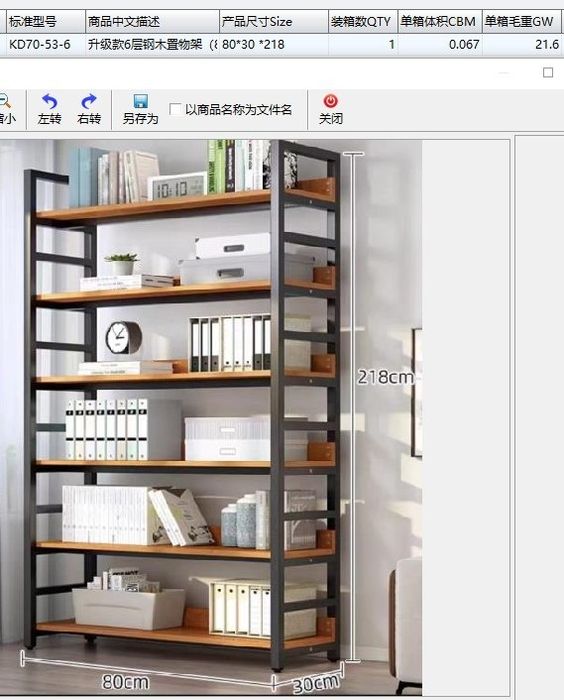Select the 单箱体积CBM column header
The height and width of the screenshot is (700, 564).
point(440,21)
